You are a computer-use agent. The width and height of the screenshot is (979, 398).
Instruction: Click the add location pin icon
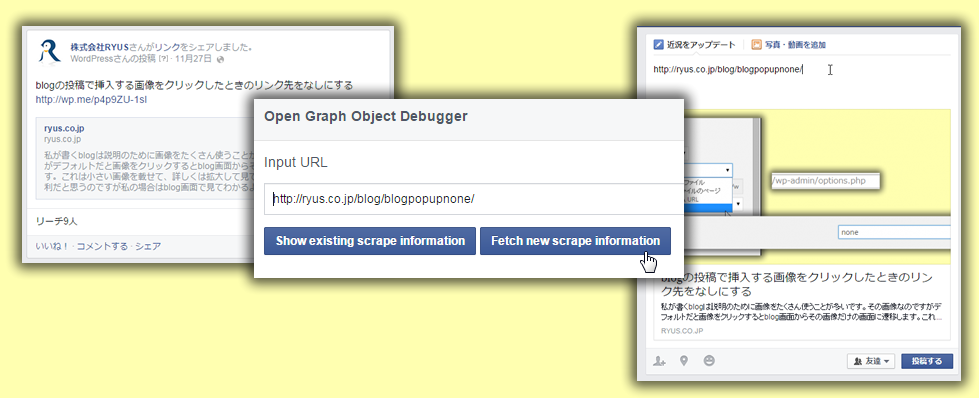coord(684,361)
